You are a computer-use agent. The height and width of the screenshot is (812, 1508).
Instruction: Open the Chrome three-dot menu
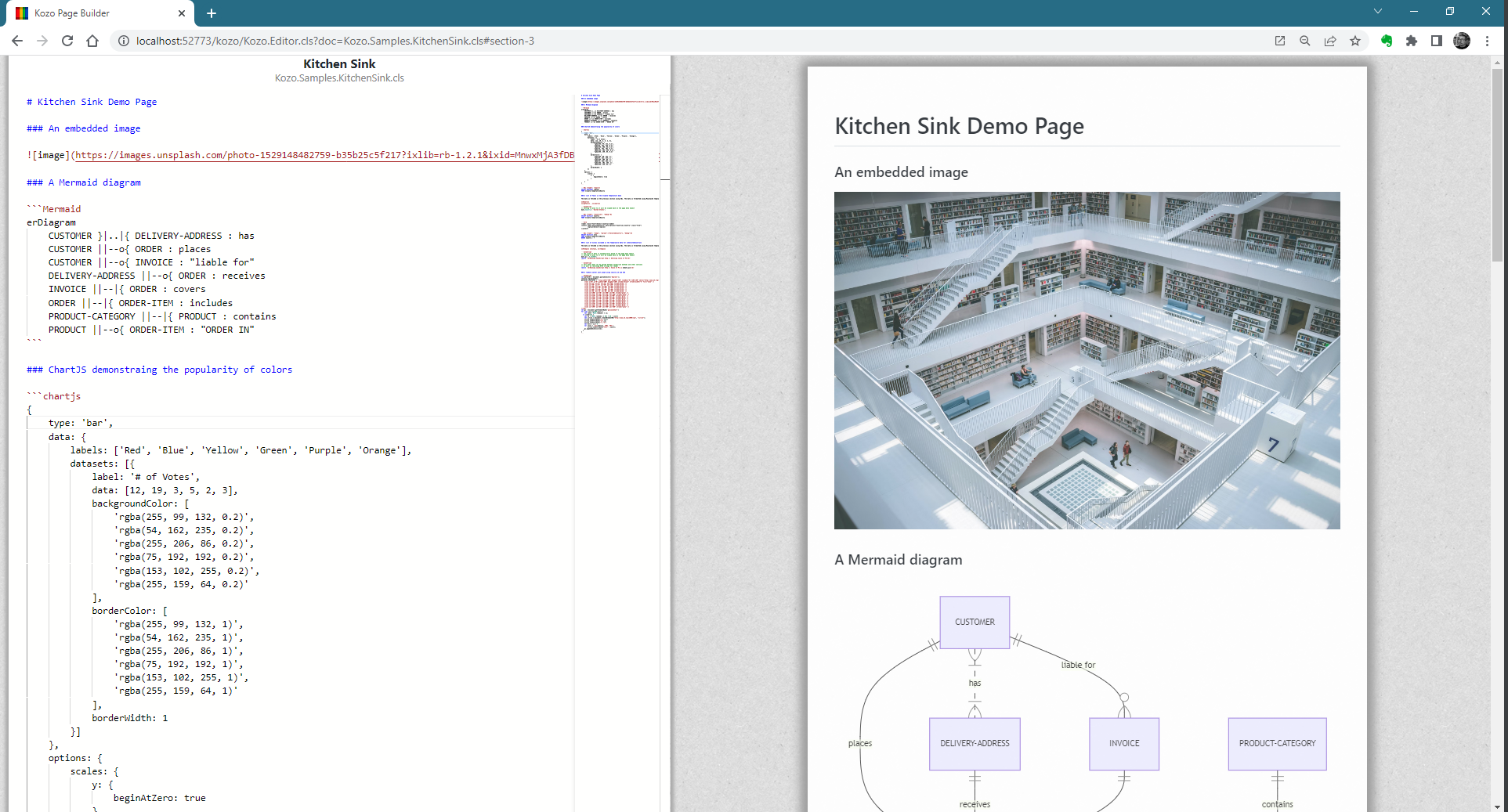(1487, 41)
